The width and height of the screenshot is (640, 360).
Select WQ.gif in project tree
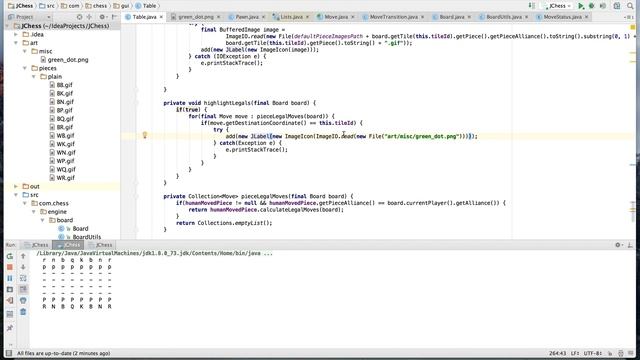coord(62,169)
